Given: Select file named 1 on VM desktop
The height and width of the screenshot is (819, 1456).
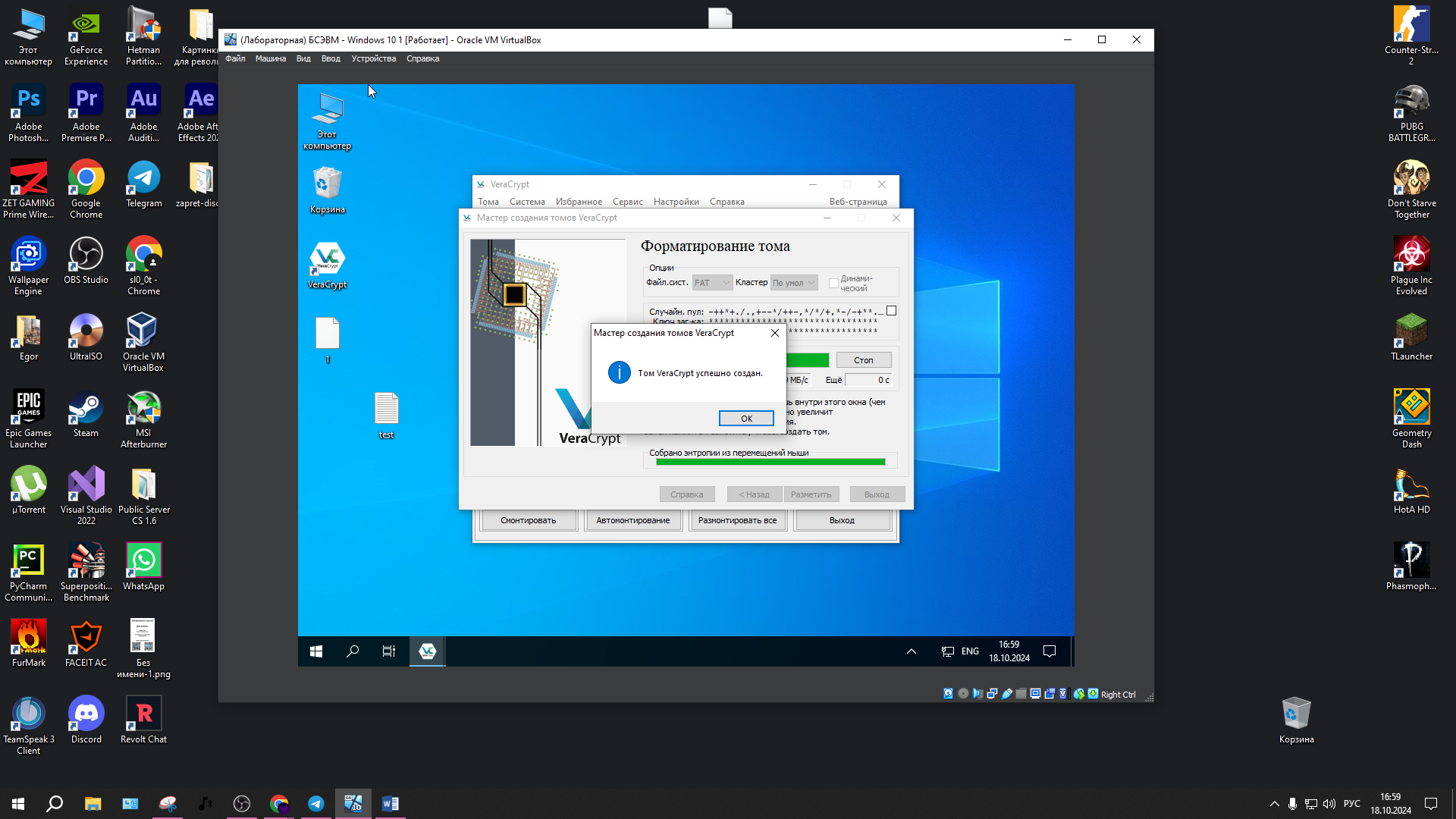Looking at the screenshot, I should (x=327, y=340).
